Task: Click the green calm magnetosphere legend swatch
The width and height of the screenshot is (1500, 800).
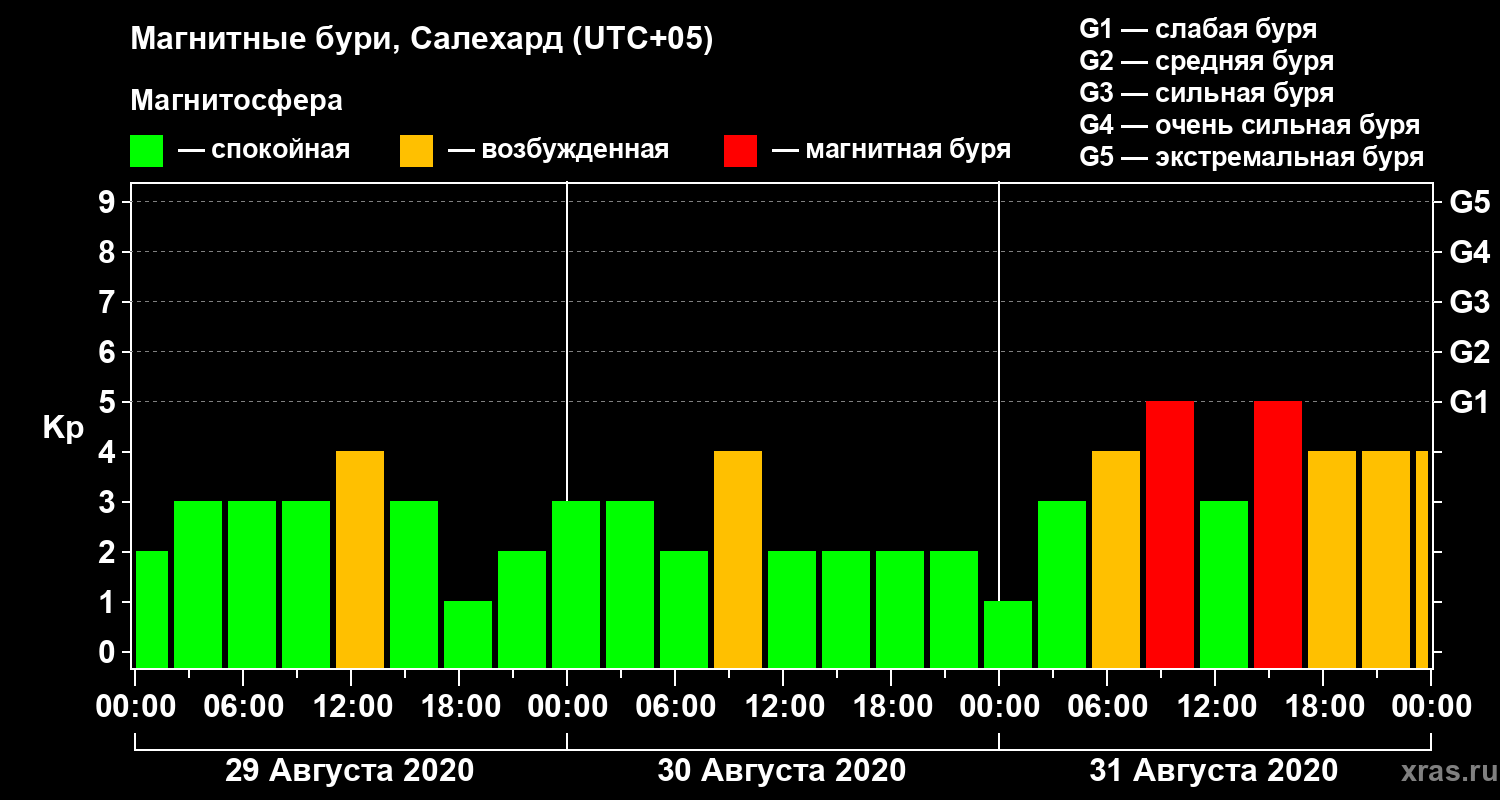Action: [146, 151]
